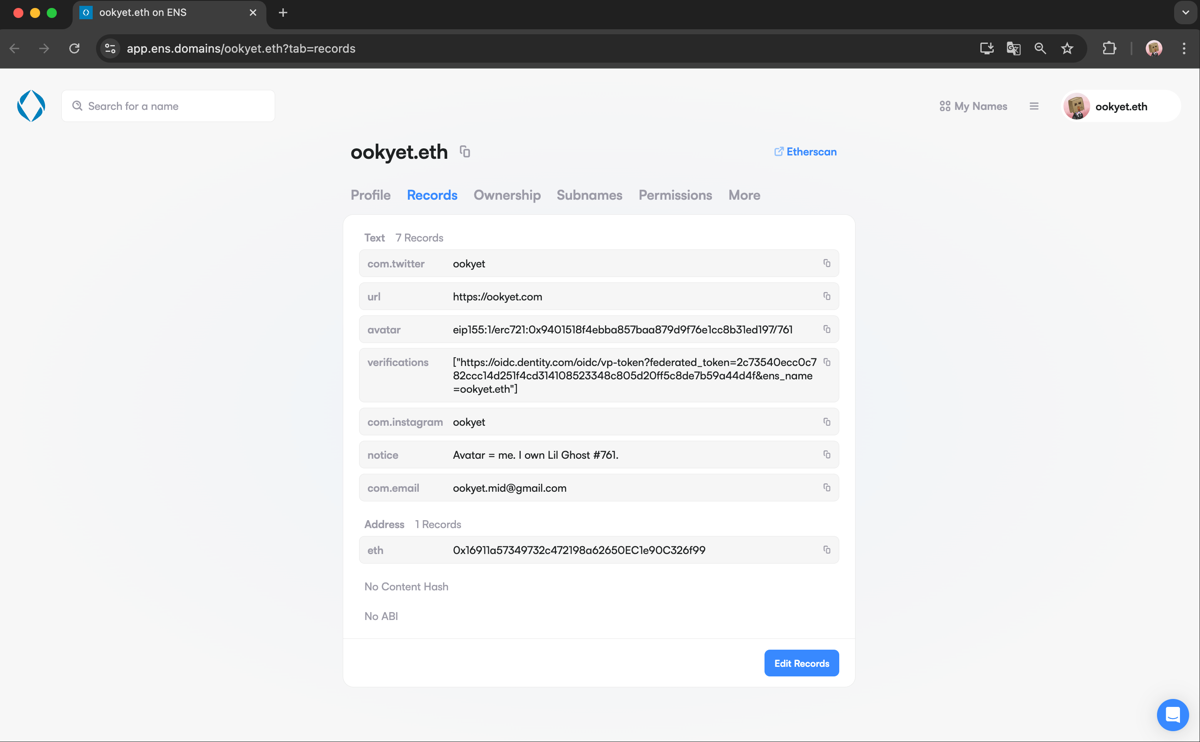Viewport: 1200px width, 742px height.
Task: Copy the avatar record value
Action: 826,329
